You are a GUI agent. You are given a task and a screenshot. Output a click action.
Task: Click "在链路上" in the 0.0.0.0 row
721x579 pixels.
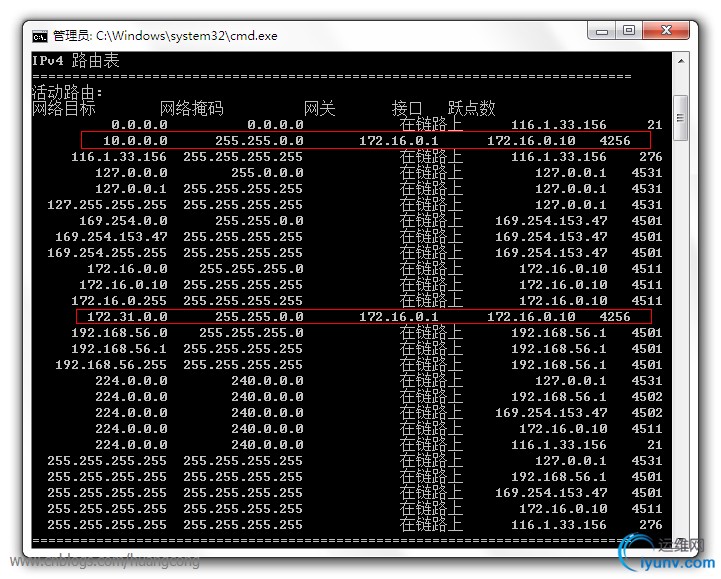click(x=431, y=125)
